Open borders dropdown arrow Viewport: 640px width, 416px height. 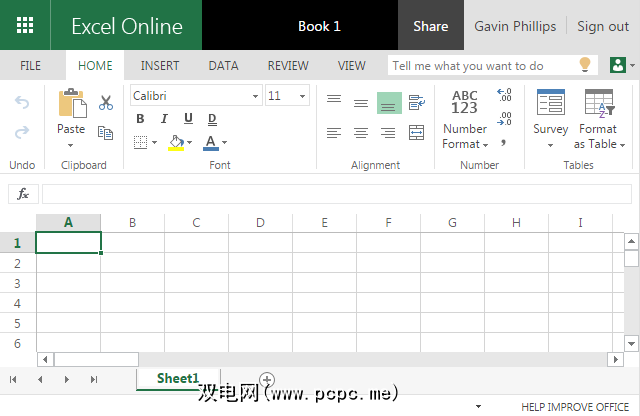pos(154,142)
